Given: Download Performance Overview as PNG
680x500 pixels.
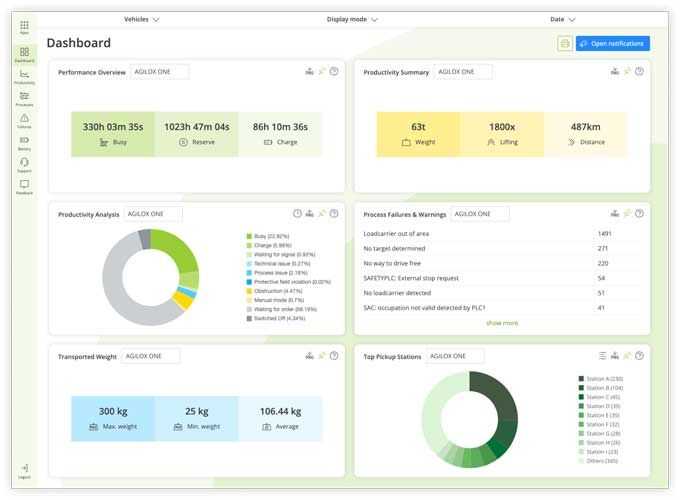Looking at the screenshot, I should click(x=309, y=72).
